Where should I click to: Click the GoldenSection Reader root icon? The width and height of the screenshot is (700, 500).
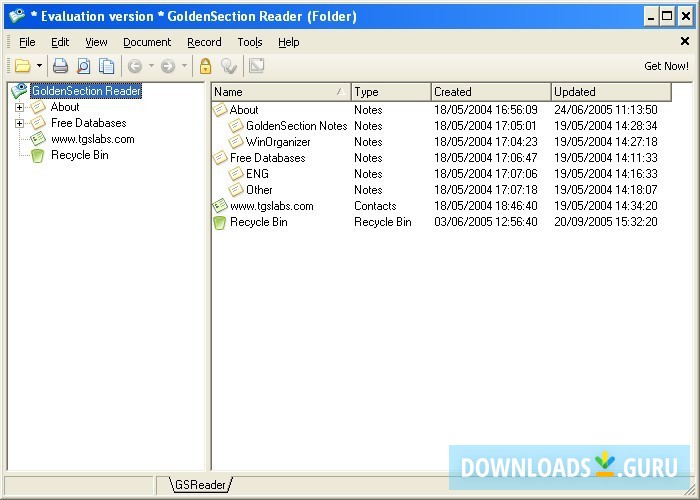click(x=20, y=91)
